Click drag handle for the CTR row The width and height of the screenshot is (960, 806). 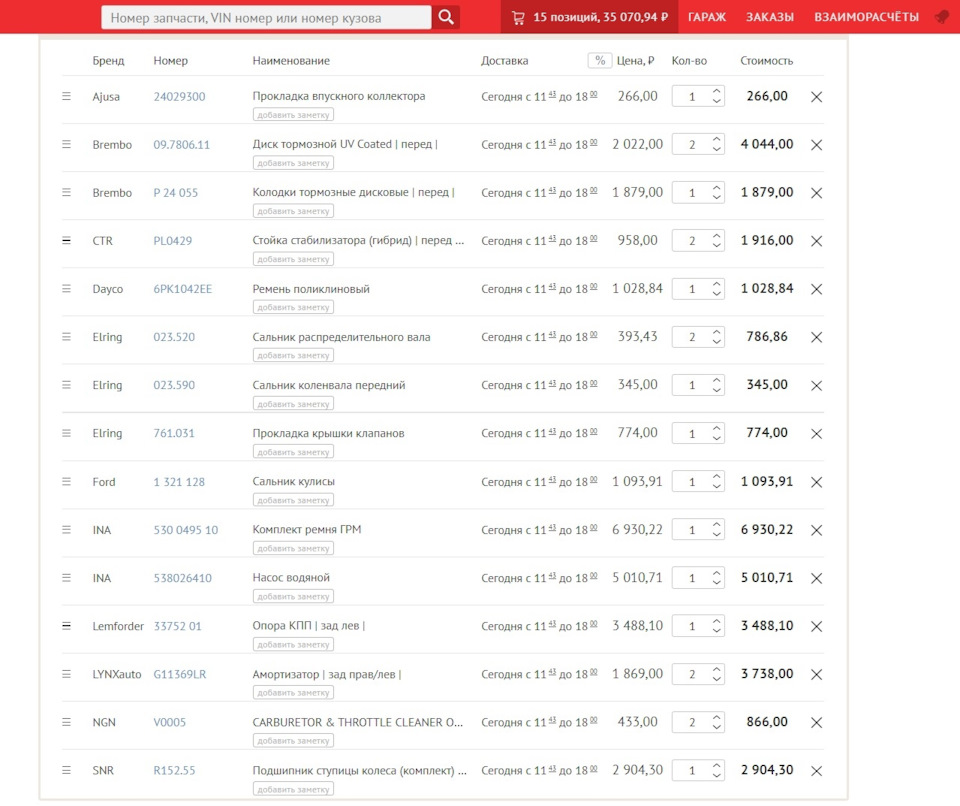(67, 241)
